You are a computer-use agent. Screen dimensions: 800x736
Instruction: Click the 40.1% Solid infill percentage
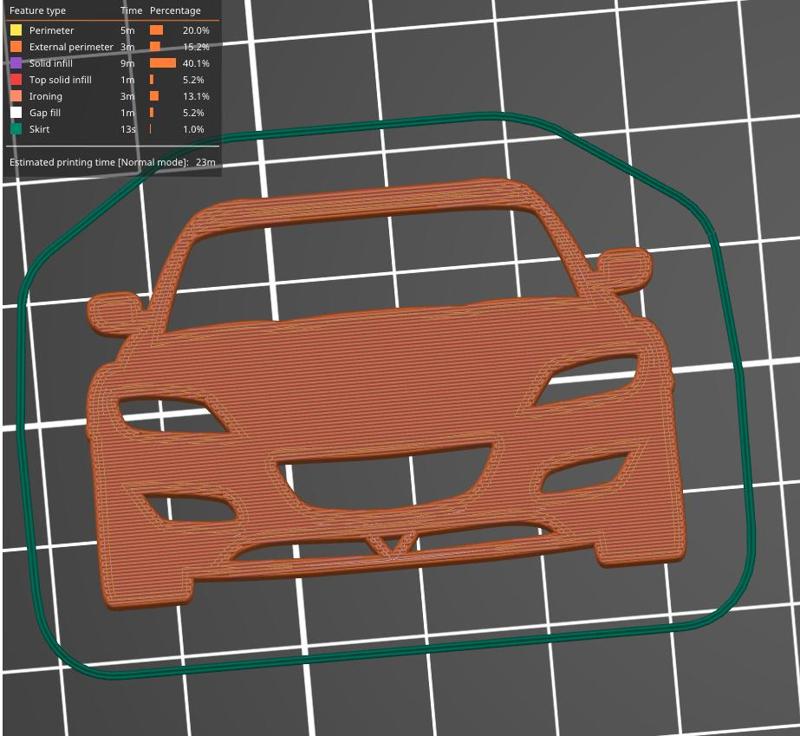[x=196, y=63]
